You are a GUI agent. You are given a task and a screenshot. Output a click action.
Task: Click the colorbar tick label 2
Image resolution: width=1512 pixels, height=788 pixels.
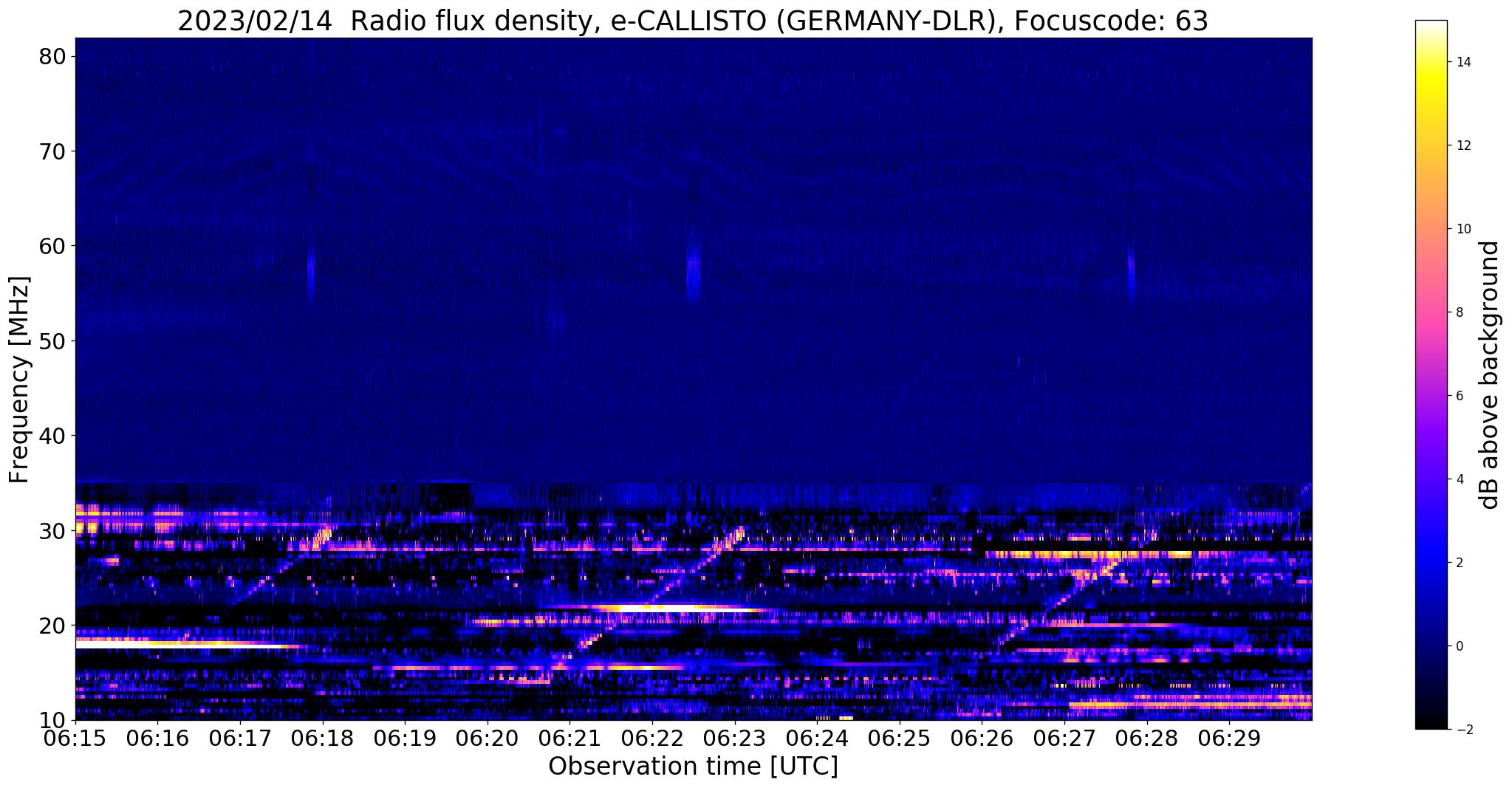click(1459, 563)
